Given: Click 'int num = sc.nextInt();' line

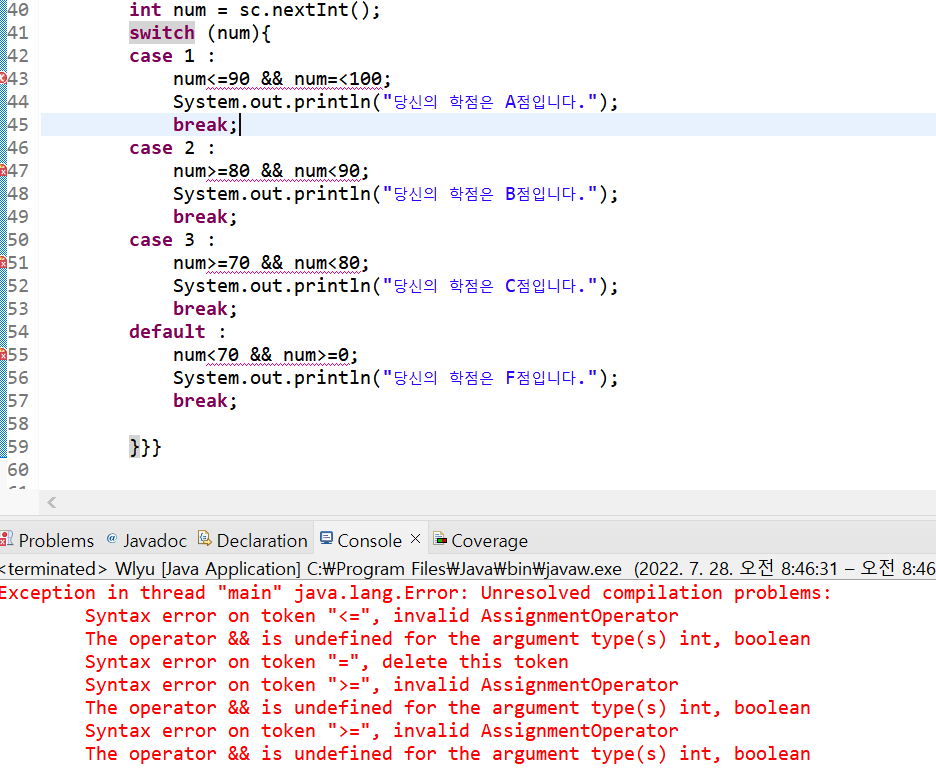Looking at the screenshot, I should [x=254, y=10].
